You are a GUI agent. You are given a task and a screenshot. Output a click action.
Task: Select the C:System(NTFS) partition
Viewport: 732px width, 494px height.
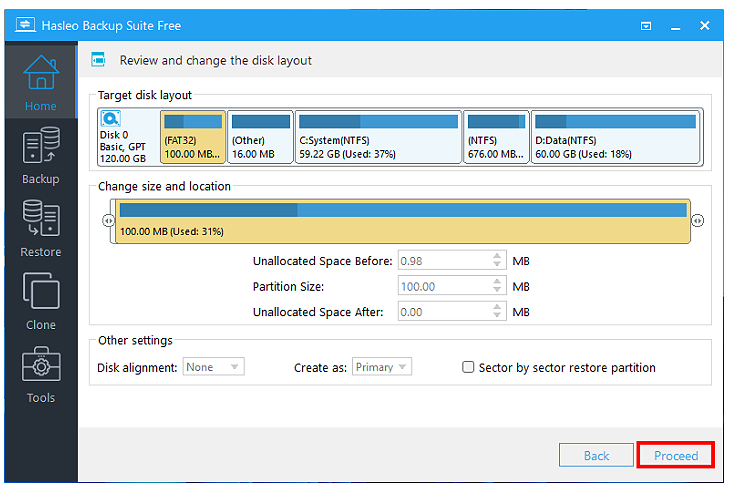(x=378, y=137)
